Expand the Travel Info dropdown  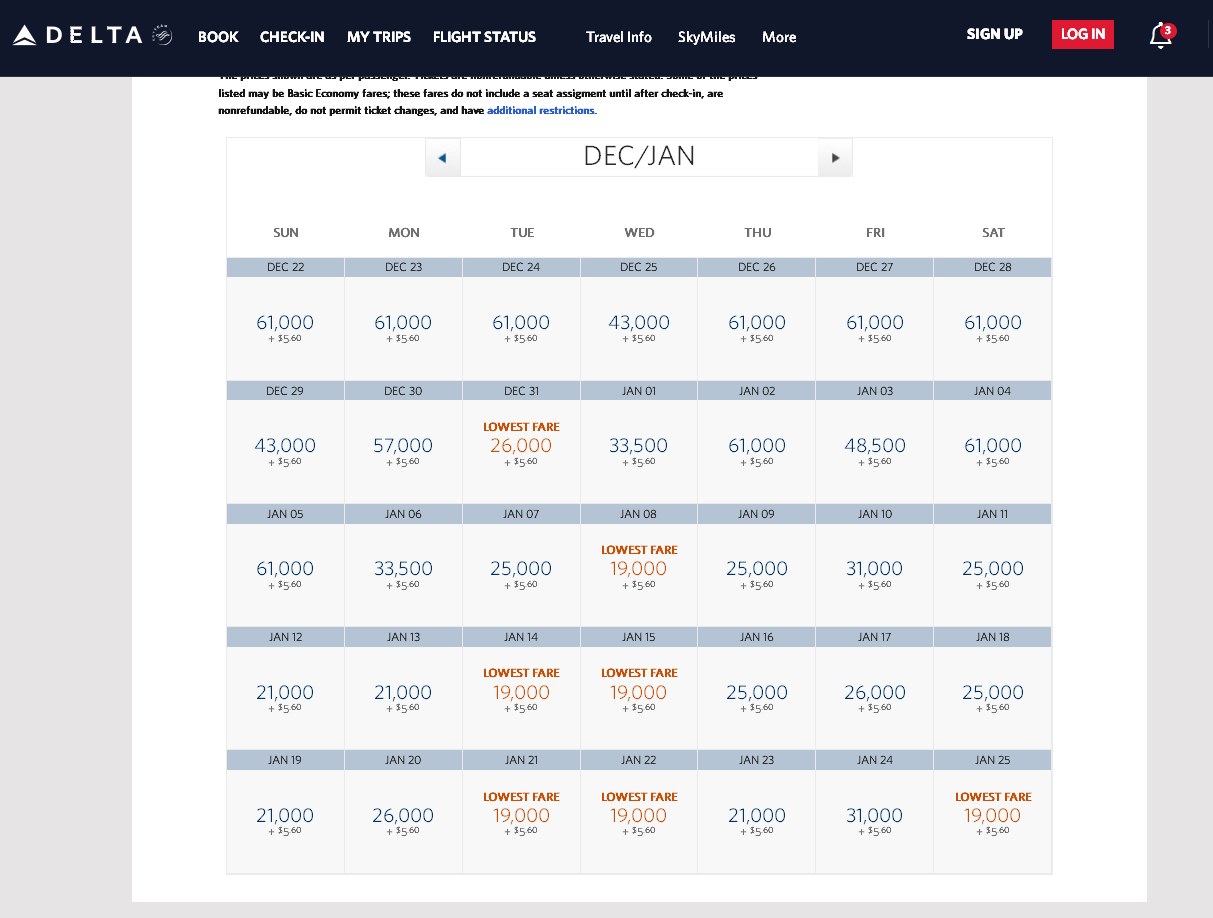[618, 37]
